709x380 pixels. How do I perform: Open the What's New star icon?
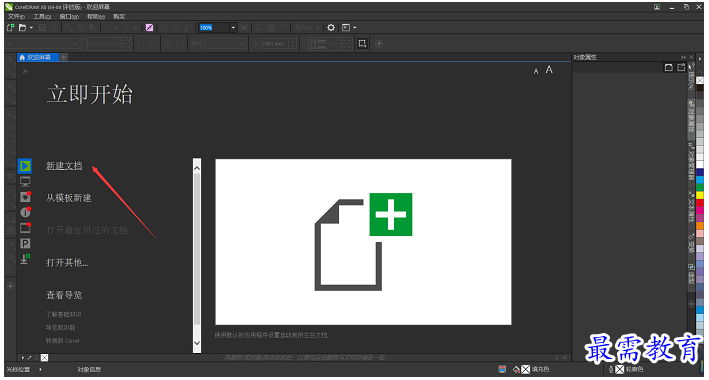tap(25, 197)
